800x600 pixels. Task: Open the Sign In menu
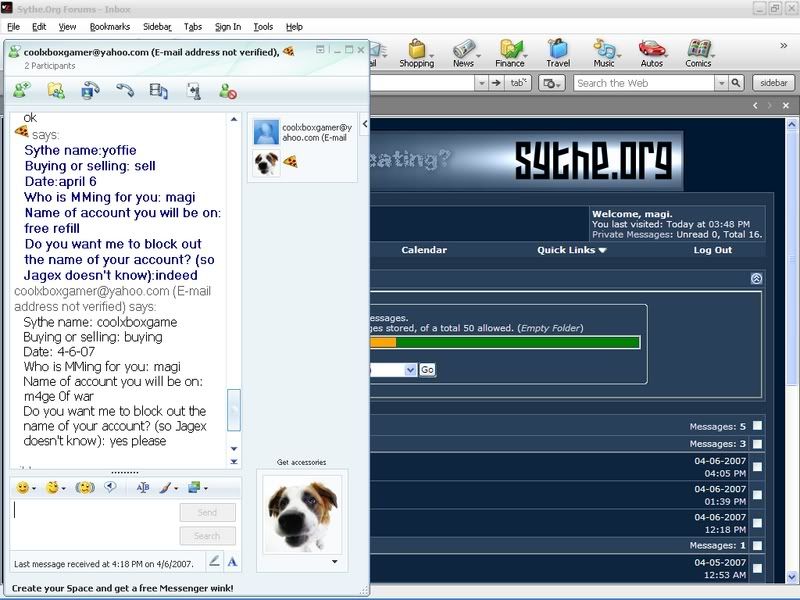[x=228, y=27]
